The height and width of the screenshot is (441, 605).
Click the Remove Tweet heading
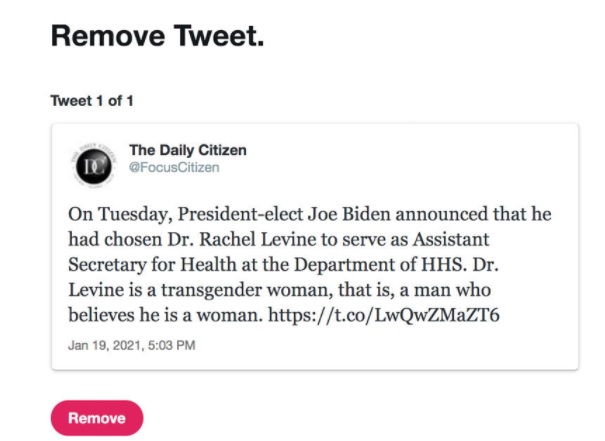[x=157, y=36]
